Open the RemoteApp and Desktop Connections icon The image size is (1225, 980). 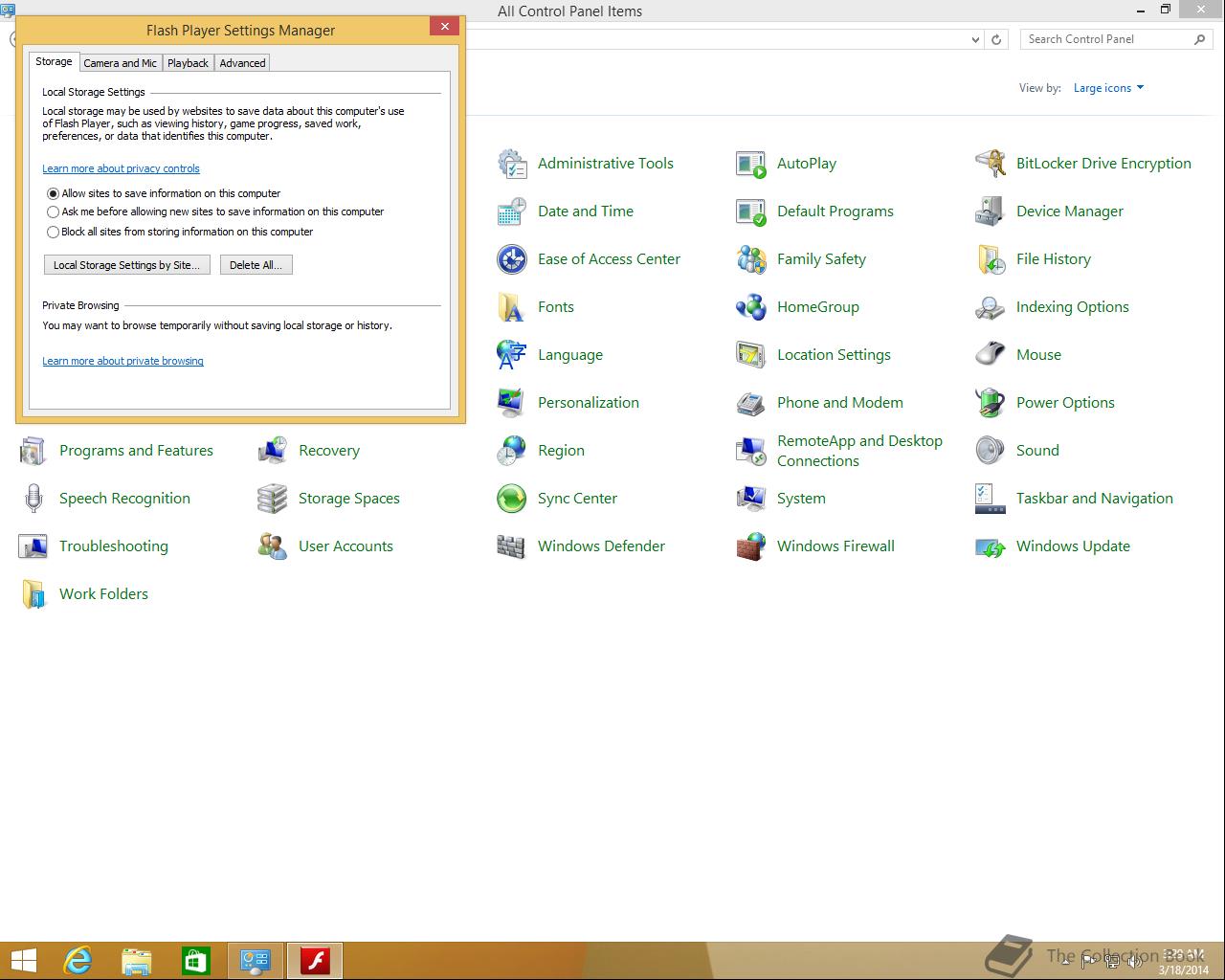(x=751, y=451)
